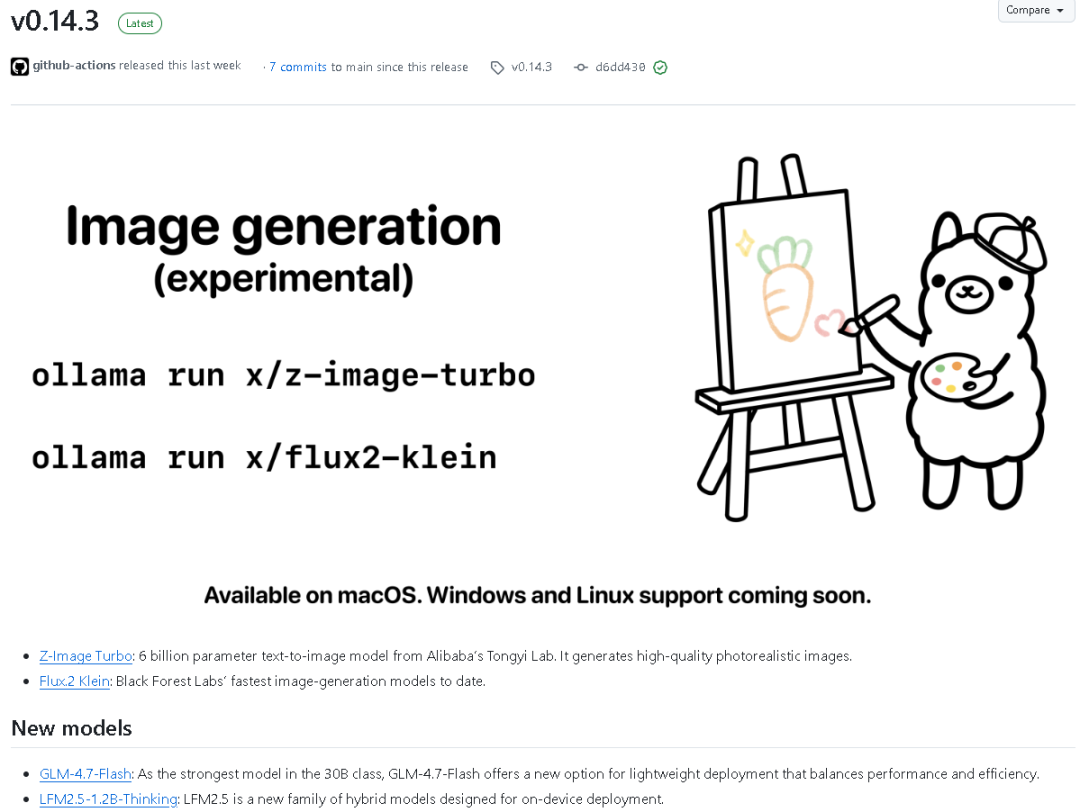1080x812 pixels.
Task: Open the github-actions author profile link
Action: click(x=74, y=65)
